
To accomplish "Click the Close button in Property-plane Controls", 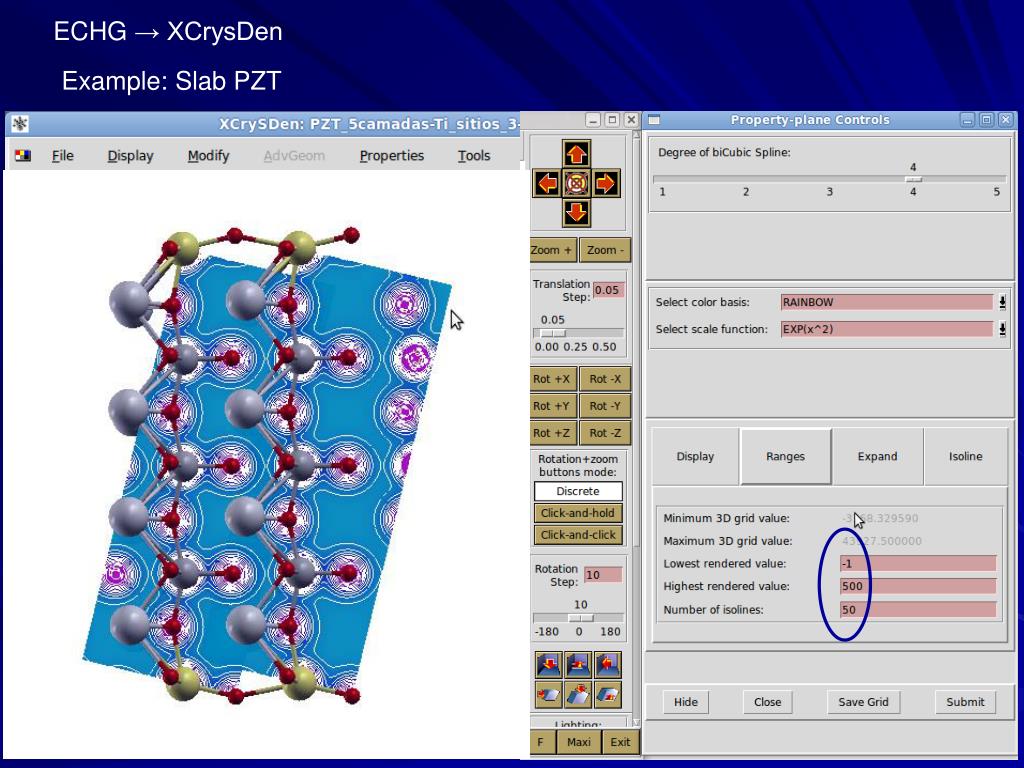I will [x=767, y=702].
